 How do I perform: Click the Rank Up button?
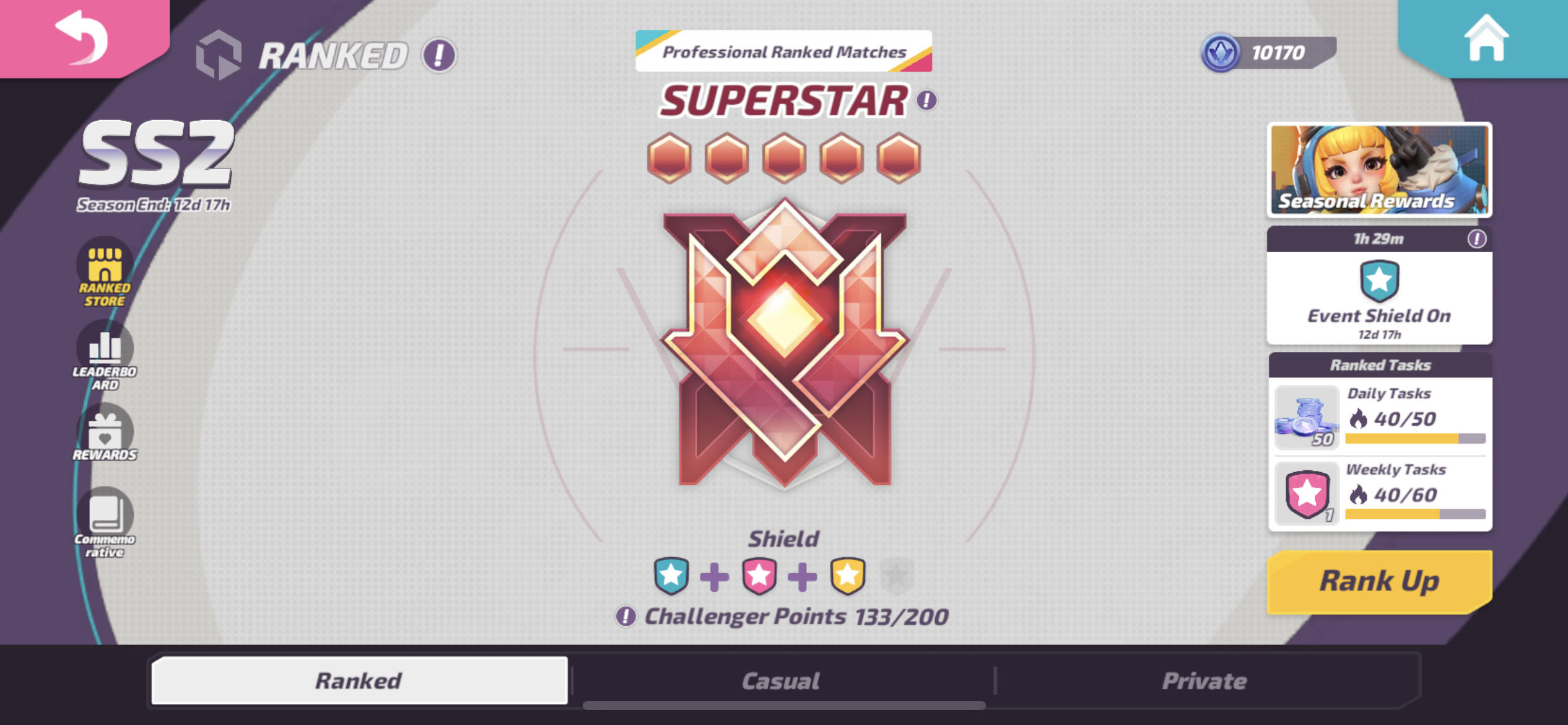(1380, 581)
